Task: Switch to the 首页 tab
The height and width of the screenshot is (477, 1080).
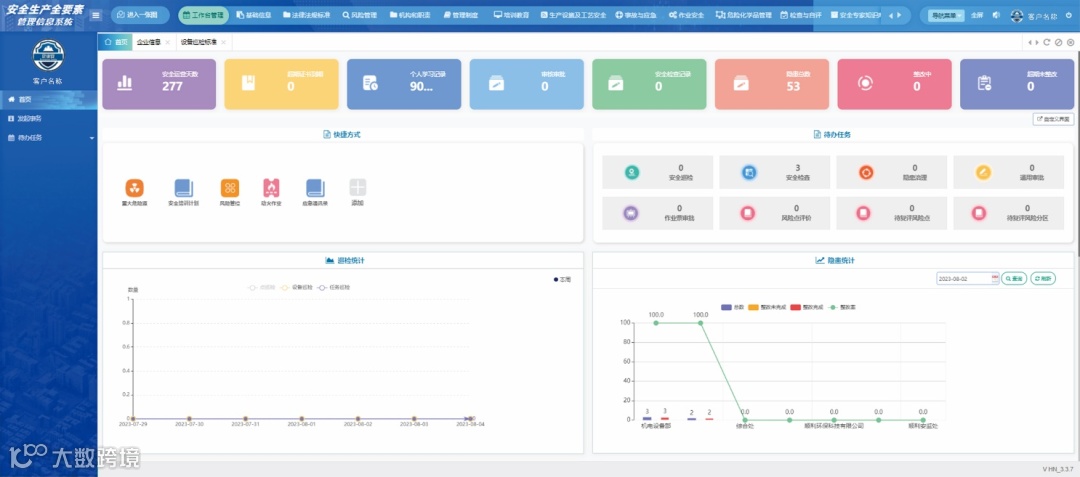Action: (116, 42)
